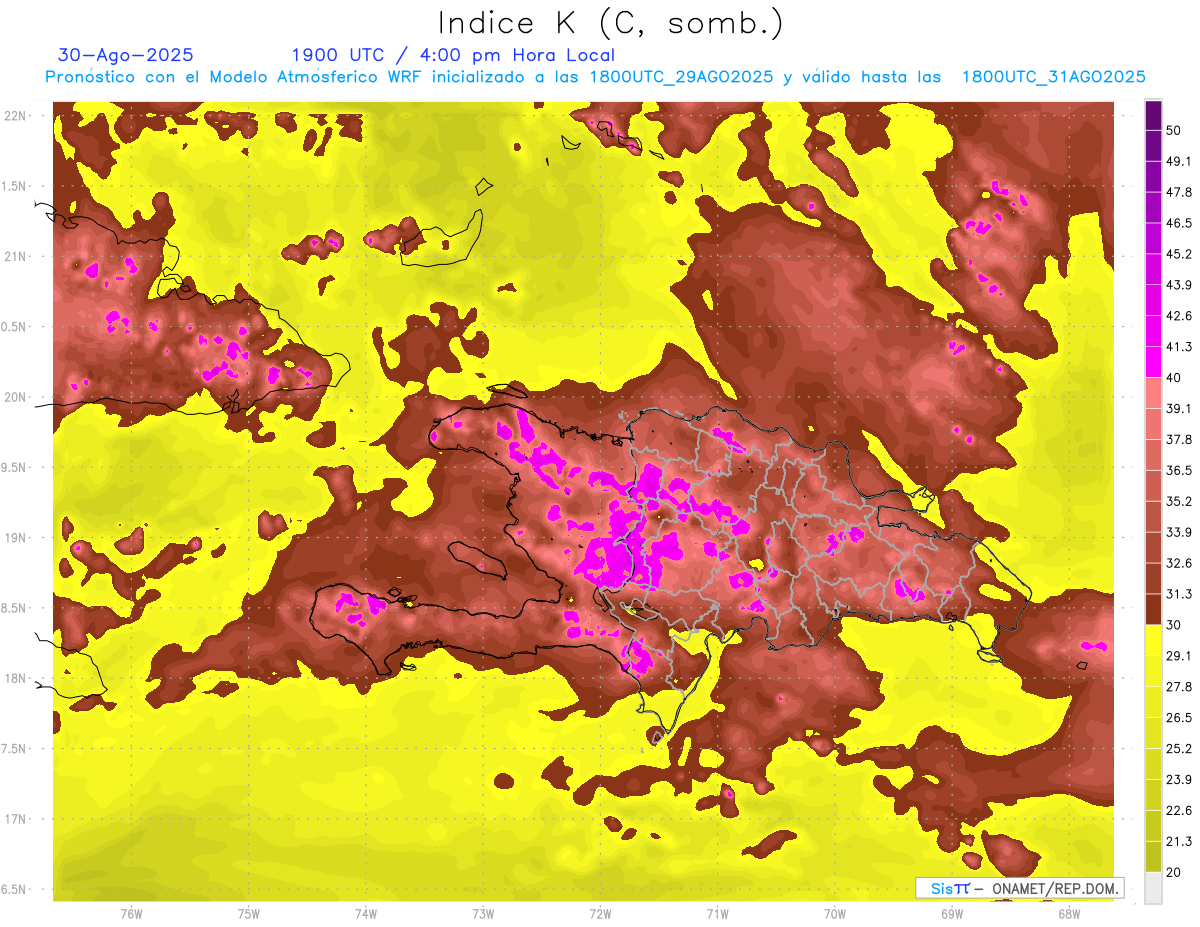Click the legend value label 20
The image size is (1200, 927).
click(1174, 872)
